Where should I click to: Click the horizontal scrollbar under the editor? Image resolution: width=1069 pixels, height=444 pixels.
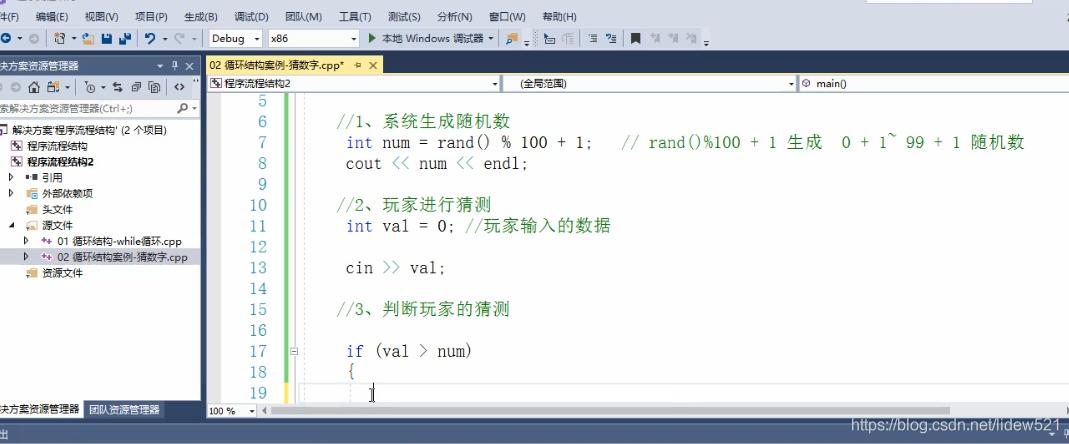click(610, 411)
